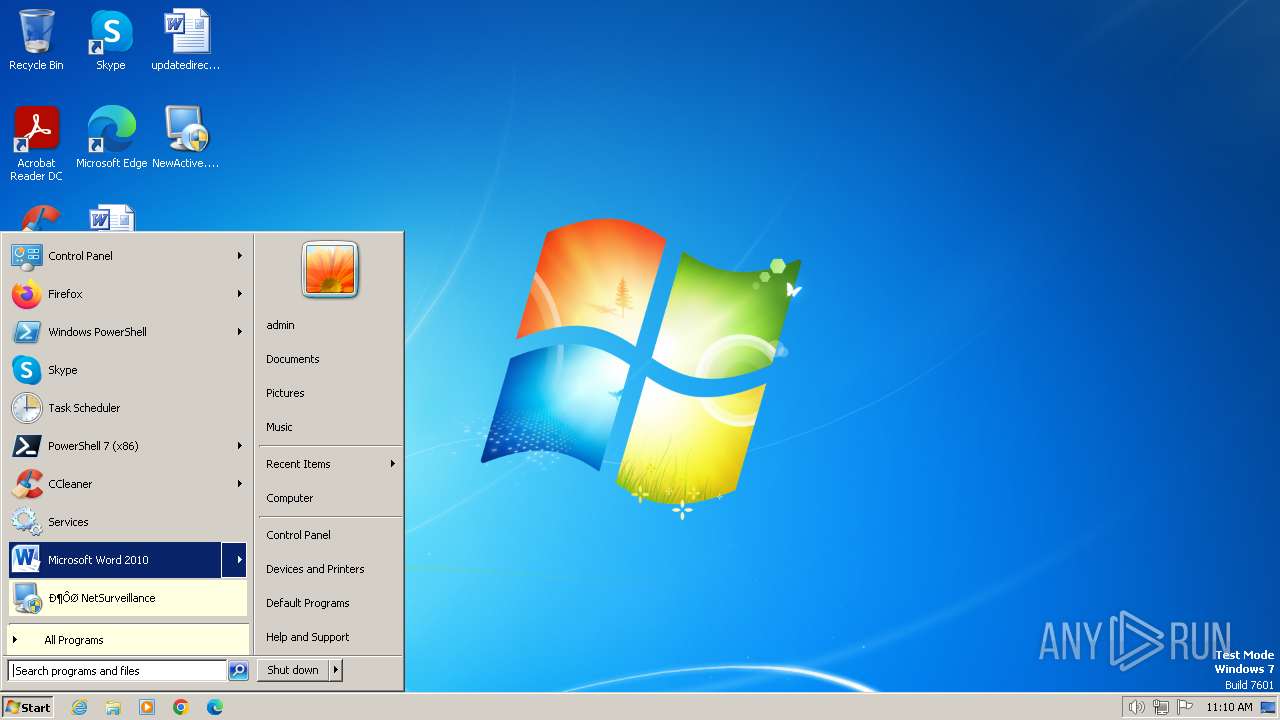Click the Firefox icon in Start menu
This screenshot has height=720, width=1280.
coord(26,294)
